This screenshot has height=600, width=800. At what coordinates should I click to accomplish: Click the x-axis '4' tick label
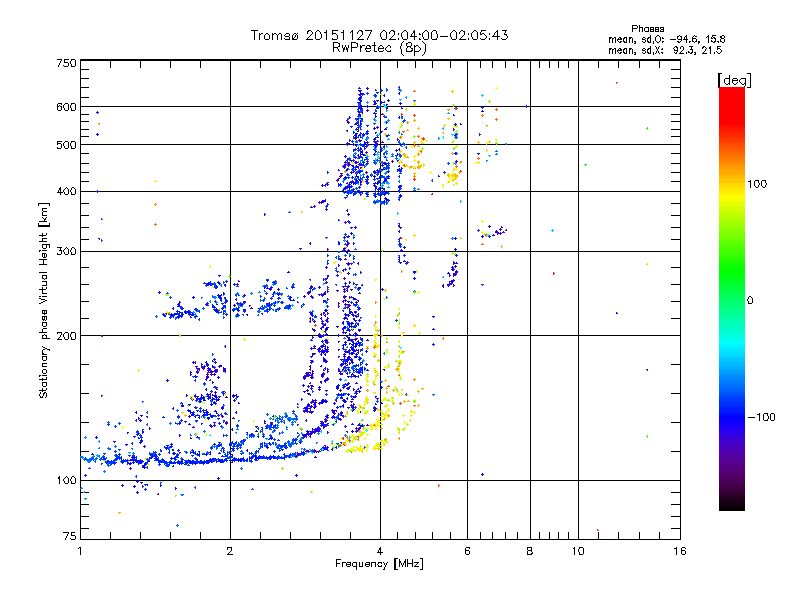(x=380, y=551)
